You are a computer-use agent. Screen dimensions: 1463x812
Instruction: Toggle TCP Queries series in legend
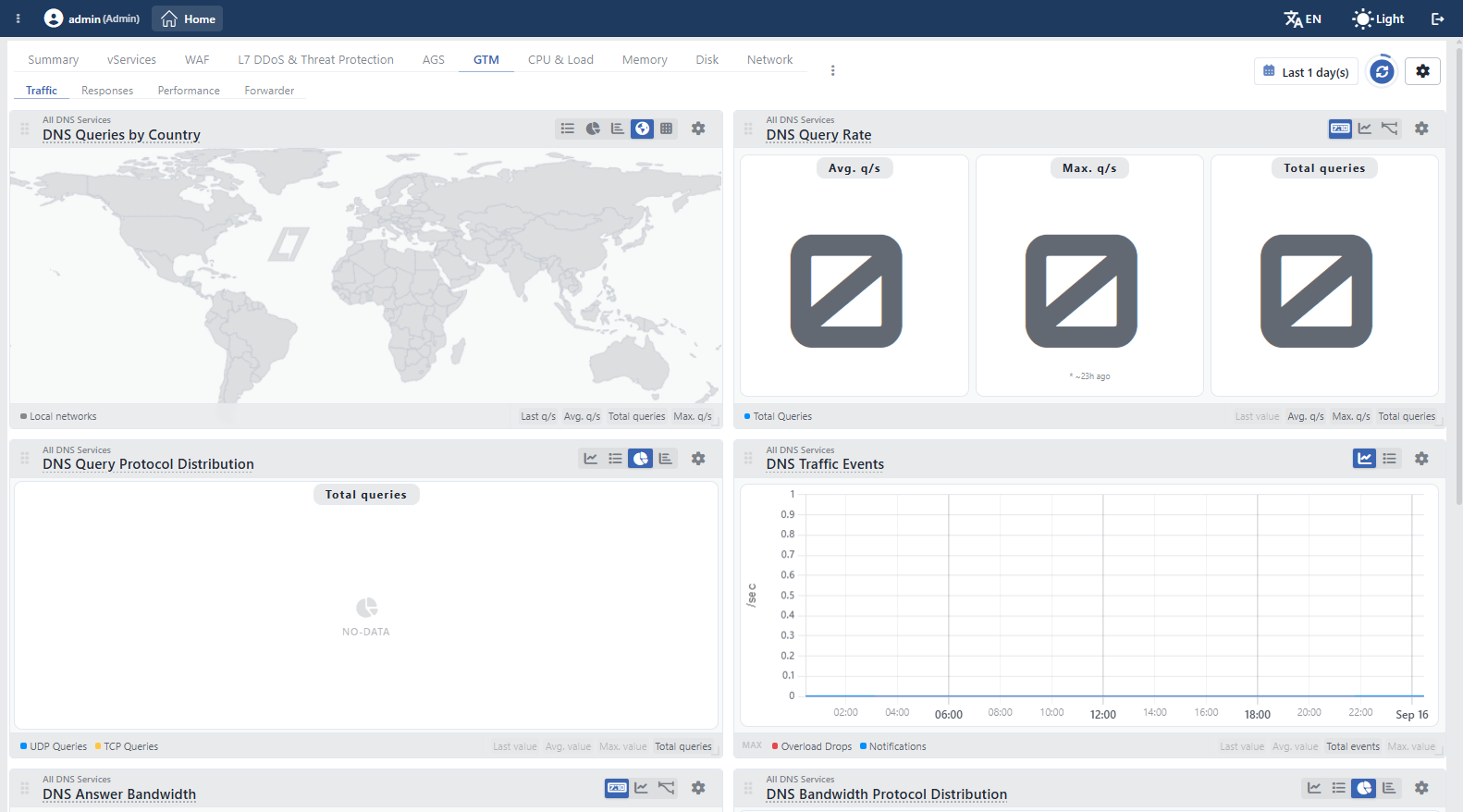[127, 746]
